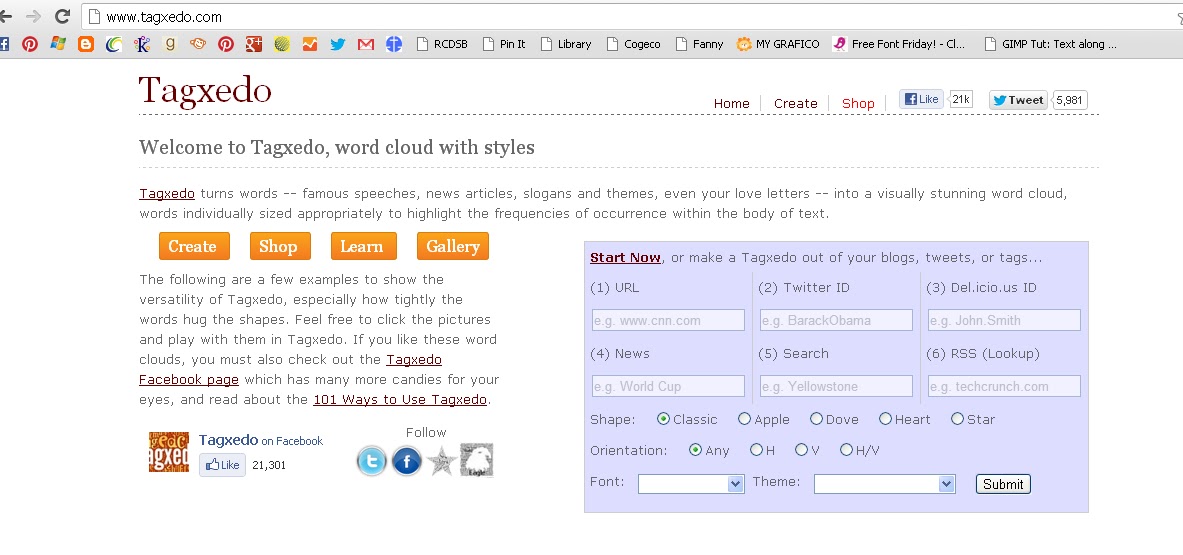The image size is (1183, 555).
Task: Submit the Tagxedo form
Action: (1003, 484)
